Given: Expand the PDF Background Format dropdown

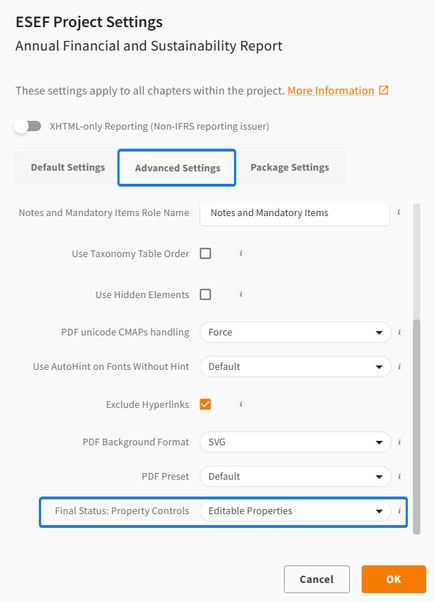Looking at the screenshot, I should tap(295, 442).
